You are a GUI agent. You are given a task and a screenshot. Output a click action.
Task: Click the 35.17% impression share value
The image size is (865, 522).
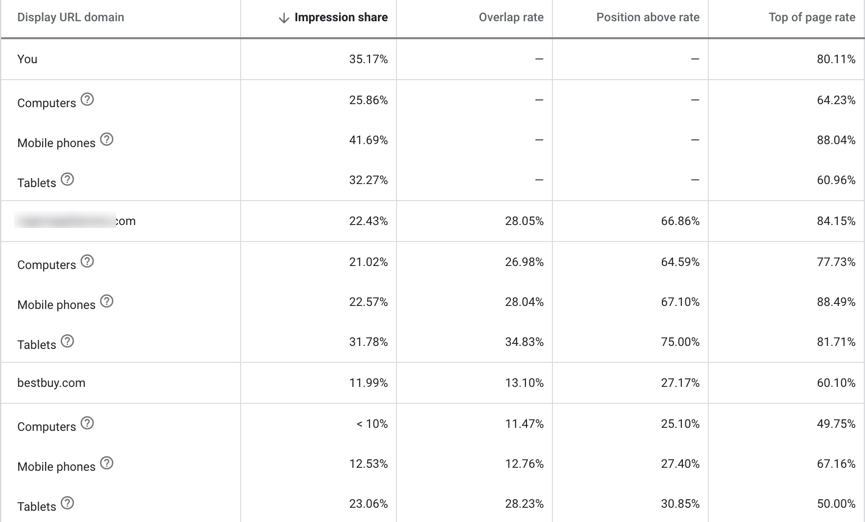point(368,59)
